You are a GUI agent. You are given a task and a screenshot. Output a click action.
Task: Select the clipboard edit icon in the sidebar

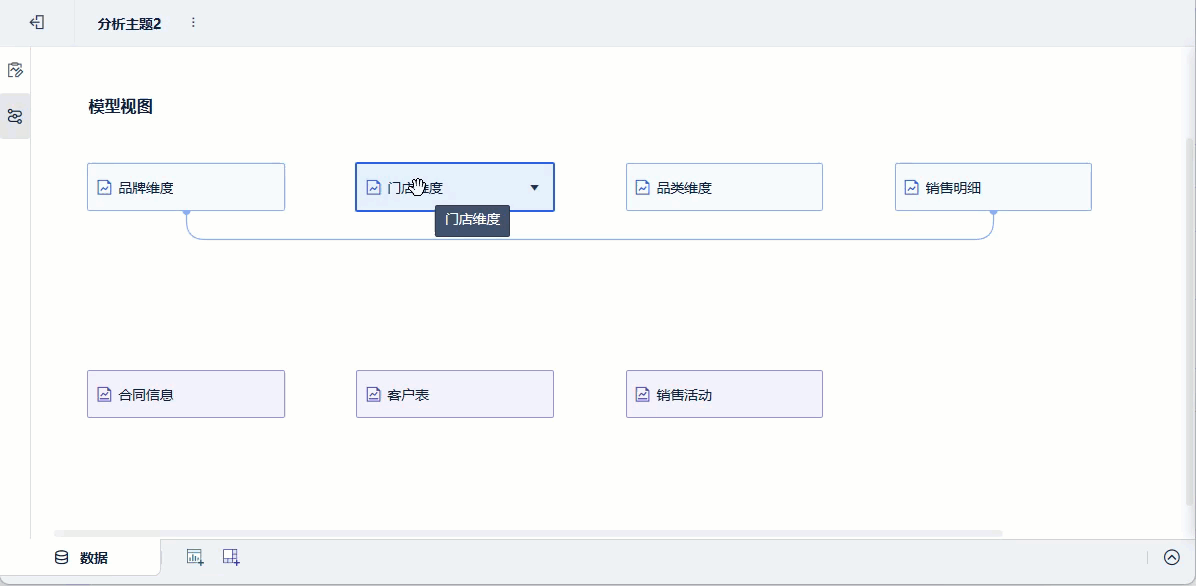pos(14,69)
